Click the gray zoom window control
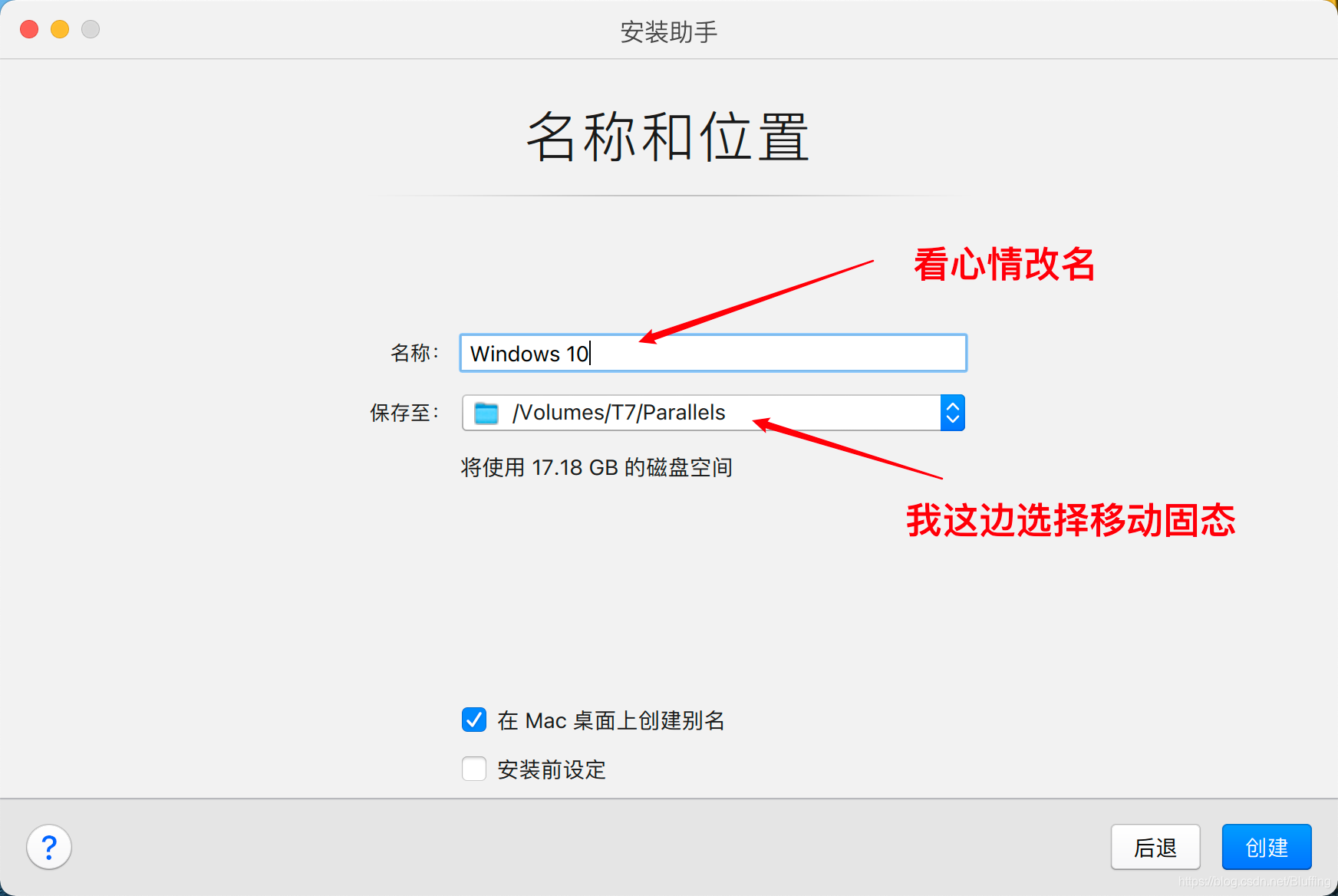Screen dimensions: 1338x896 coord(90,29)
